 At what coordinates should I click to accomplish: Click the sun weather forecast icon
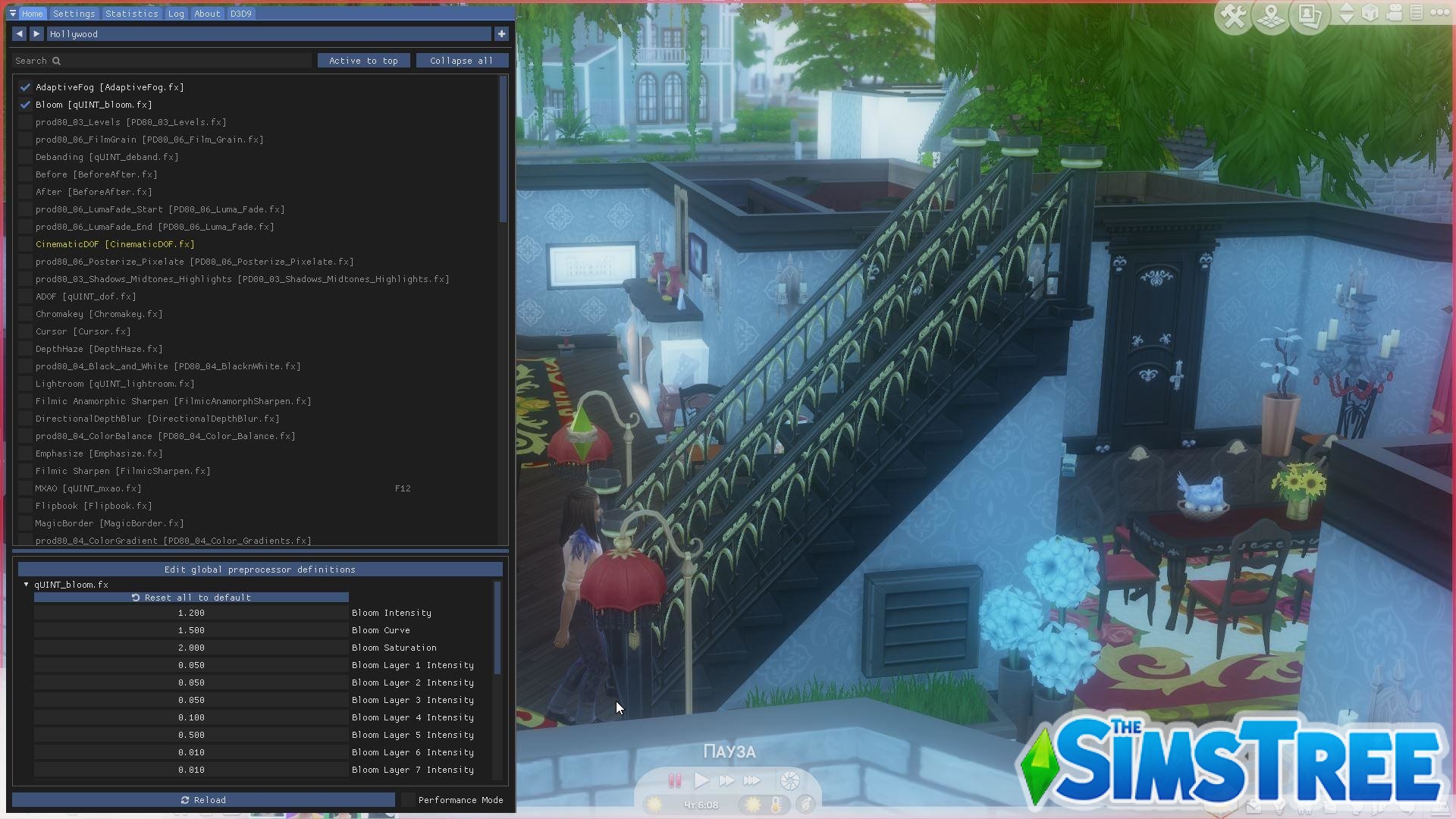753,805
